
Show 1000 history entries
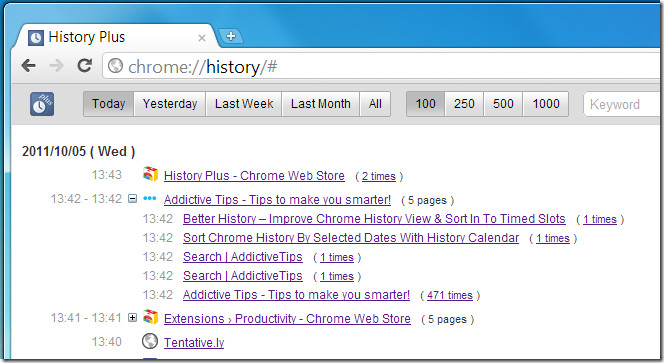[546, 104]
